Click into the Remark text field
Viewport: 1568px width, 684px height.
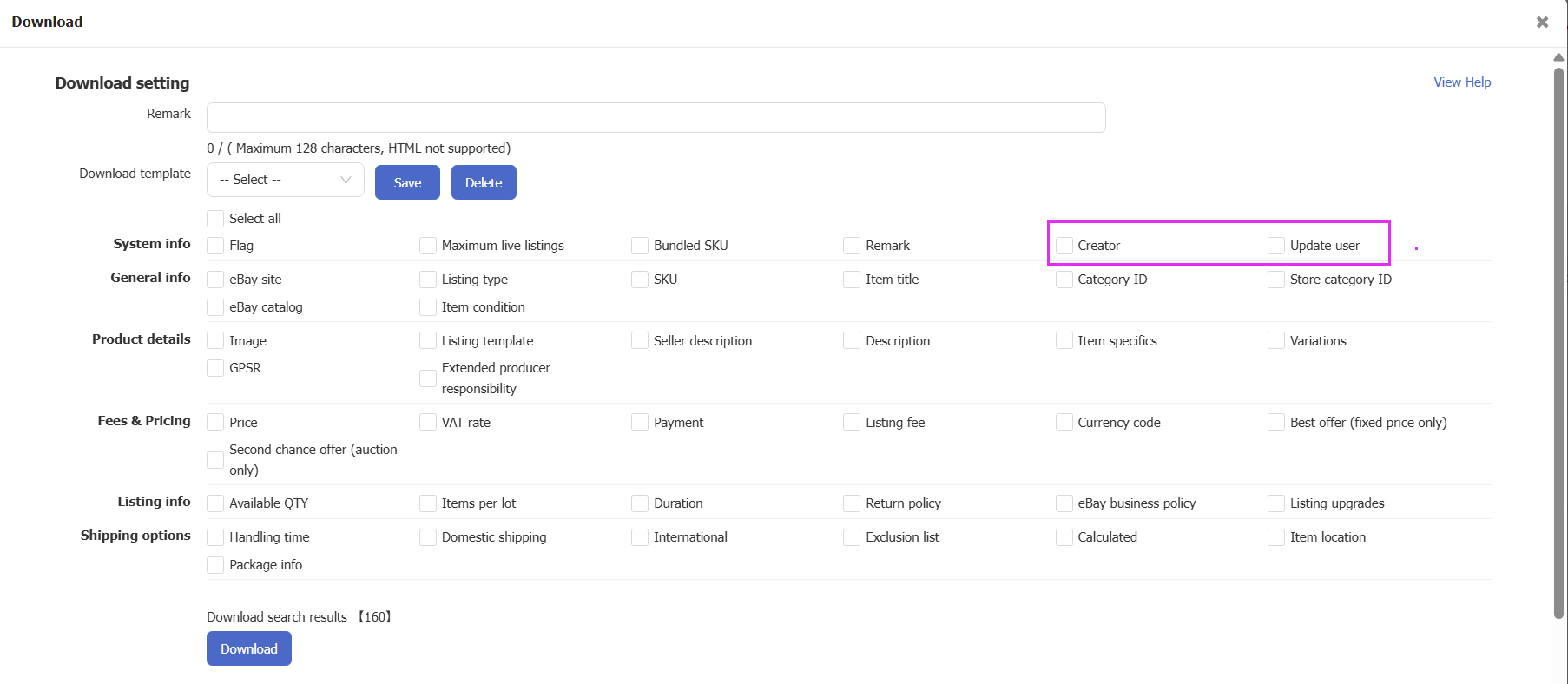click(656, 118)
